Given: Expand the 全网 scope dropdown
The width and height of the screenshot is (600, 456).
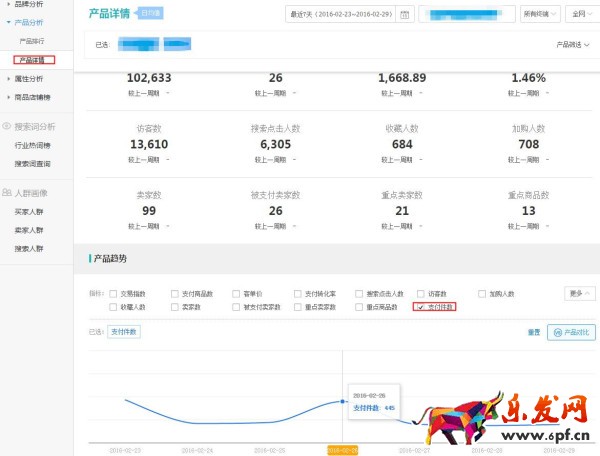Looking at the screenshot, I should pos(578,15).
